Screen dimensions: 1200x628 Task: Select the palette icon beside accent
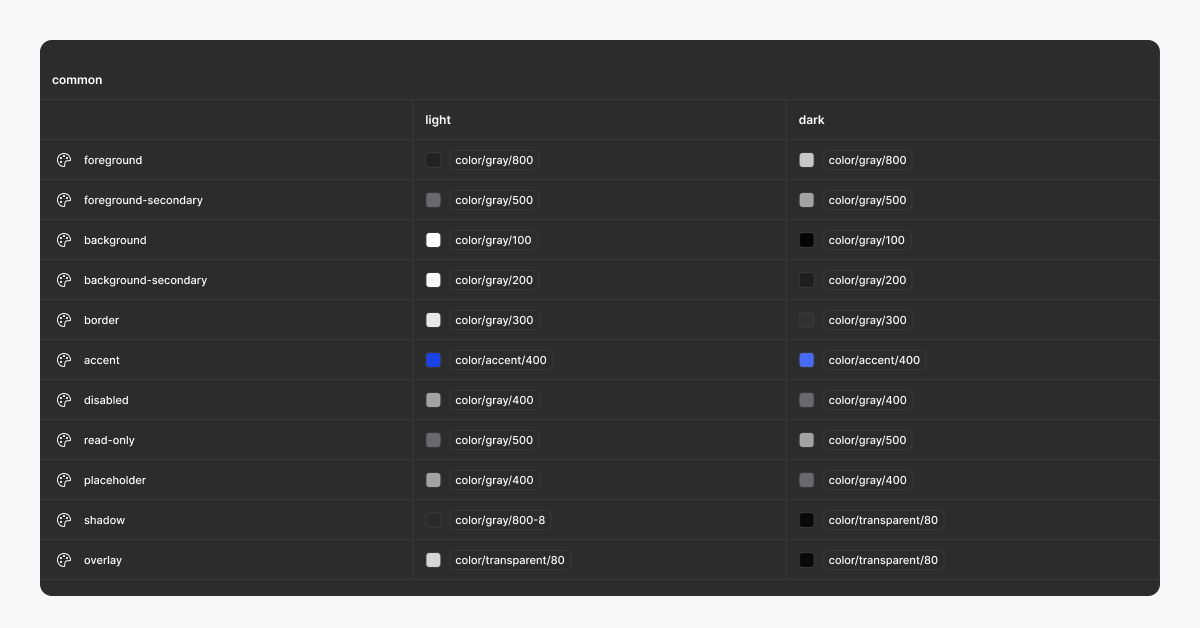coord(64,360)
